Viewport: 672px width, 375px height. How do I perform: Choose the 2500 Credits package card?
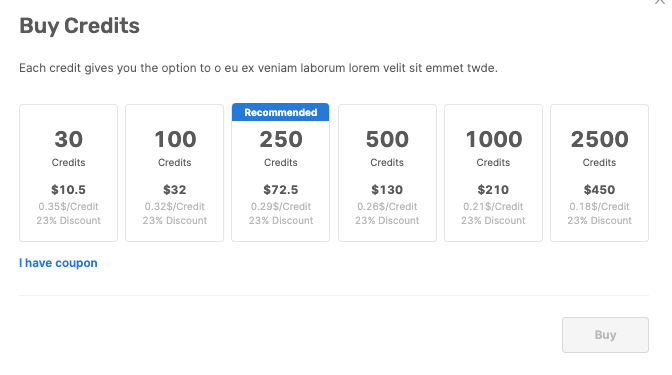click(x=600, y=173)
